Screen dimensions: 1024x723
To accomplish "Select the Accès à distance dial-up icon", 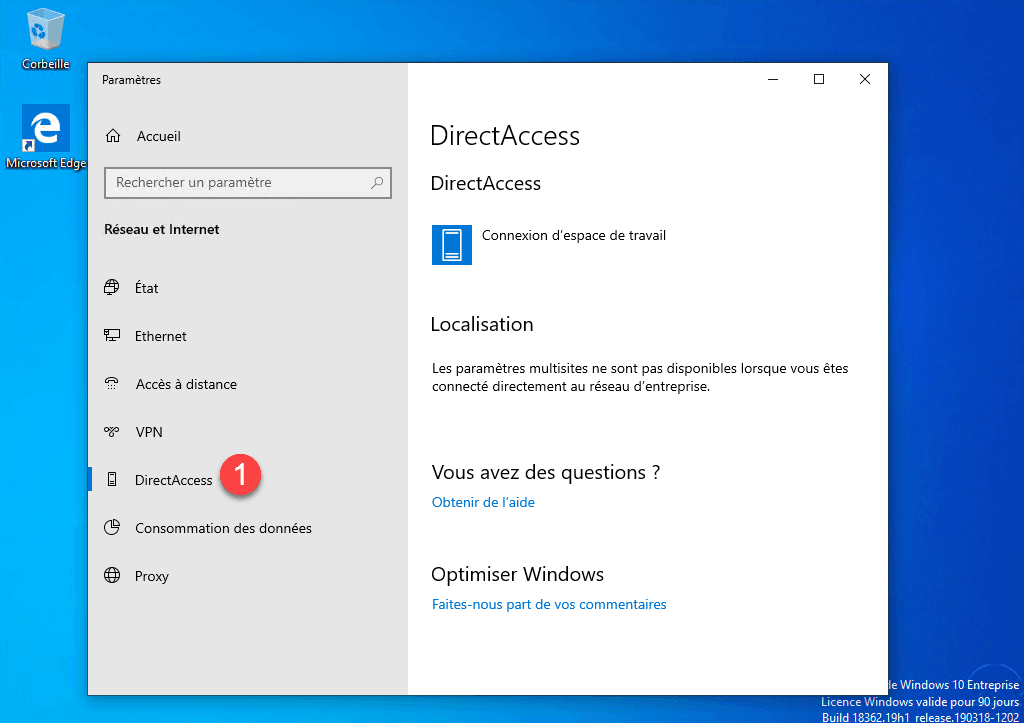I will pyautogui.click(x=112, y=384).
